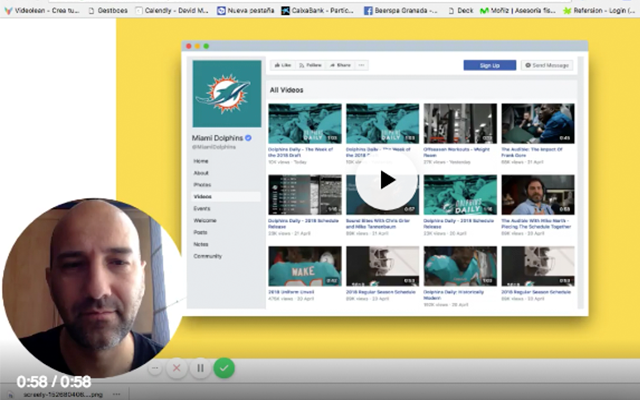Click the green checkmark finish button
640x400 pixels.
click(224, 368)
